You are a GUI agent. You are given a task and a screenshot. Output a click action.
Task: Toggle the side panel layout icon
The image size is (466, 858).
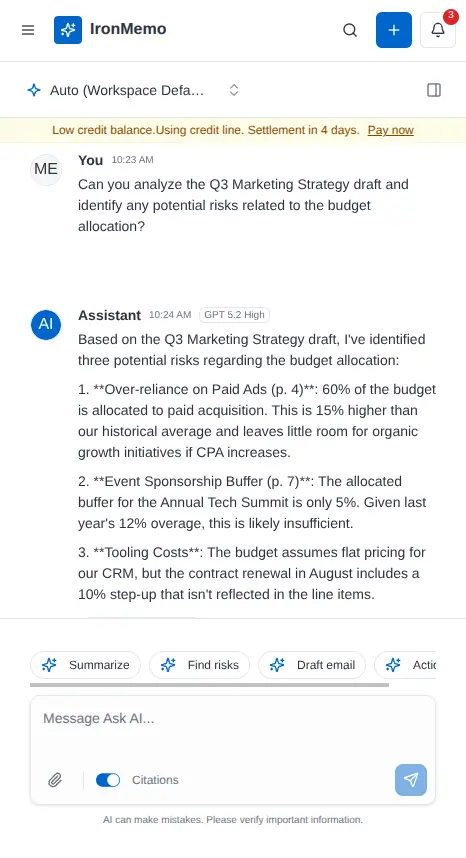434,90
